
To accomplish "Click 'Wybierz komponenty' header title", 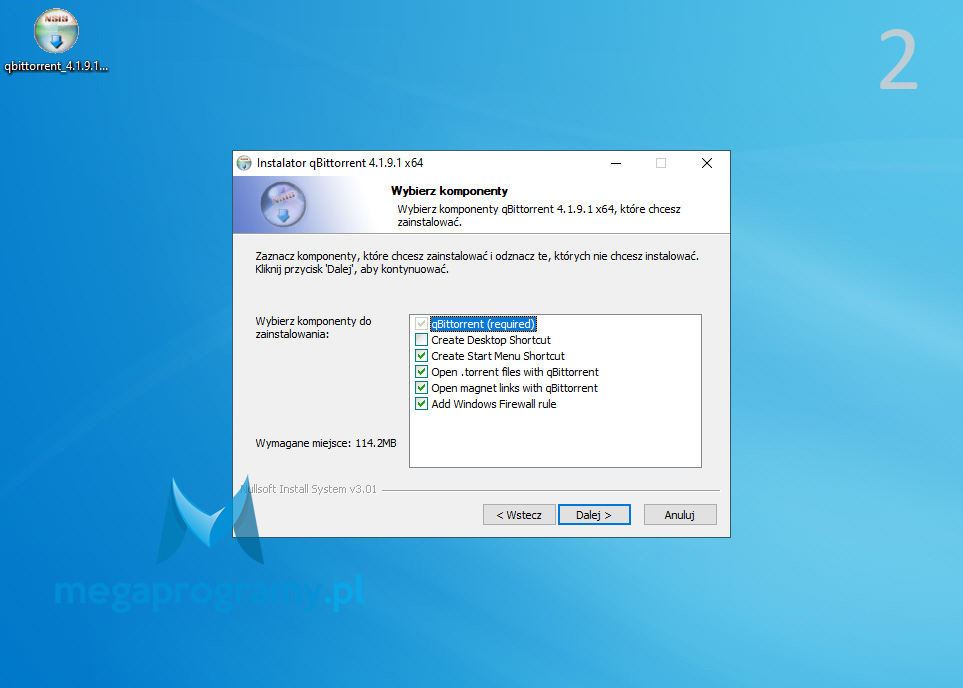I will click(449, 191).
